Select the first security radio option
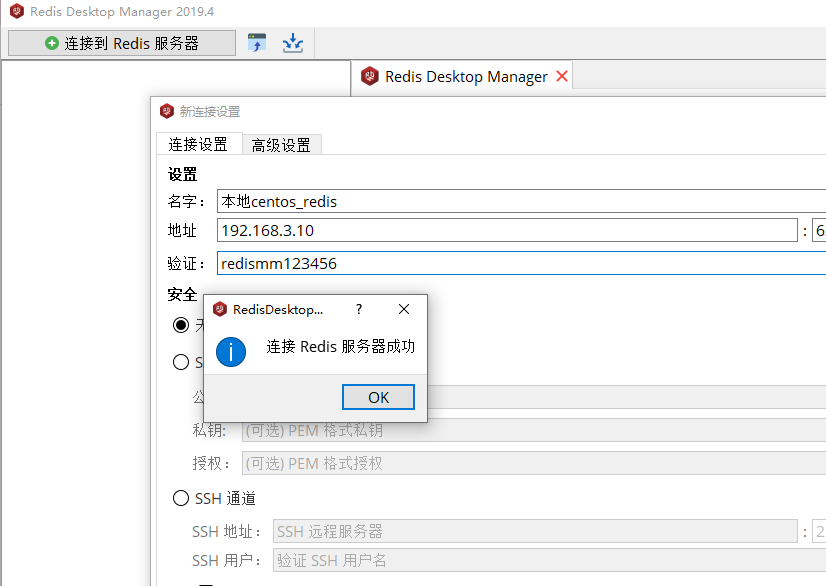The height and width of the screenshot is (586, 826). pyautogui.click(x=181, y=325)
